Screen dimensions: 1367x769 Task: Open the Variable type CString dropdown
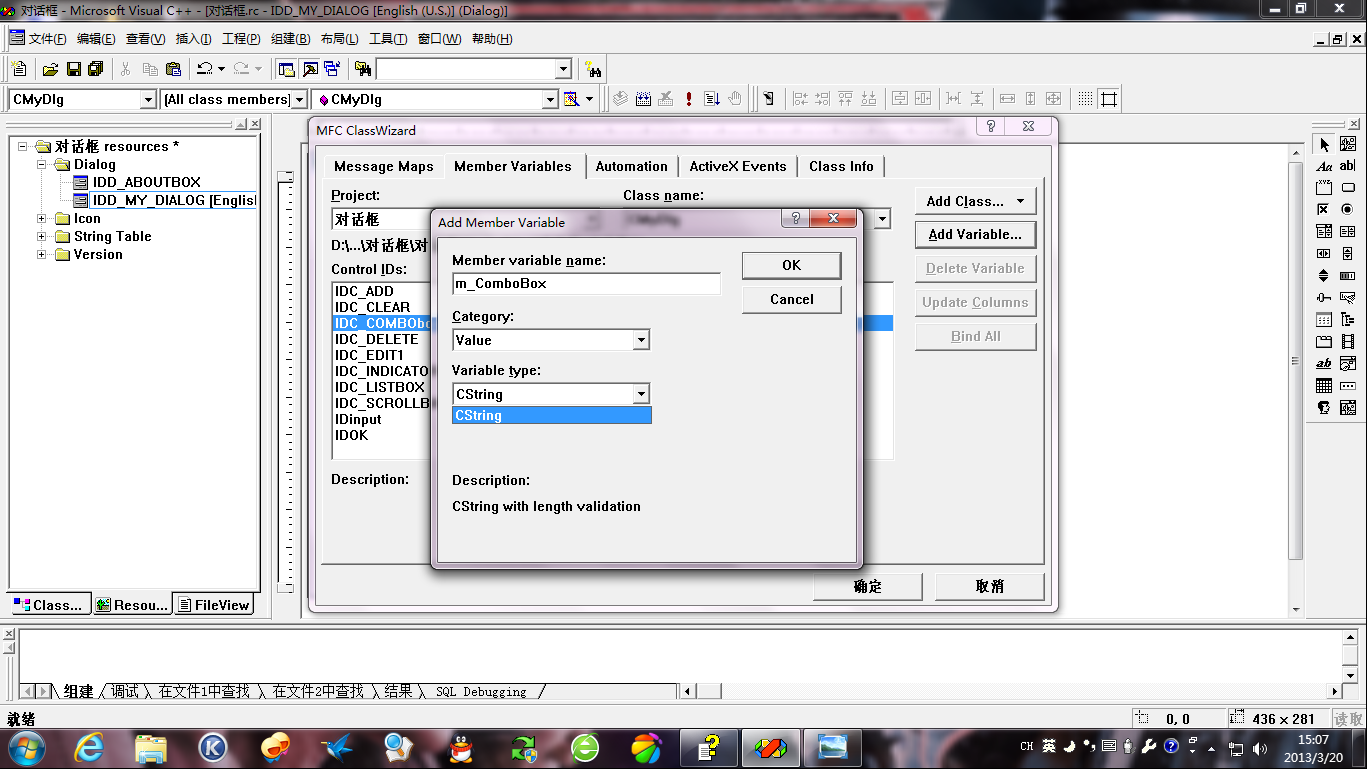click(x=640, y=394)
